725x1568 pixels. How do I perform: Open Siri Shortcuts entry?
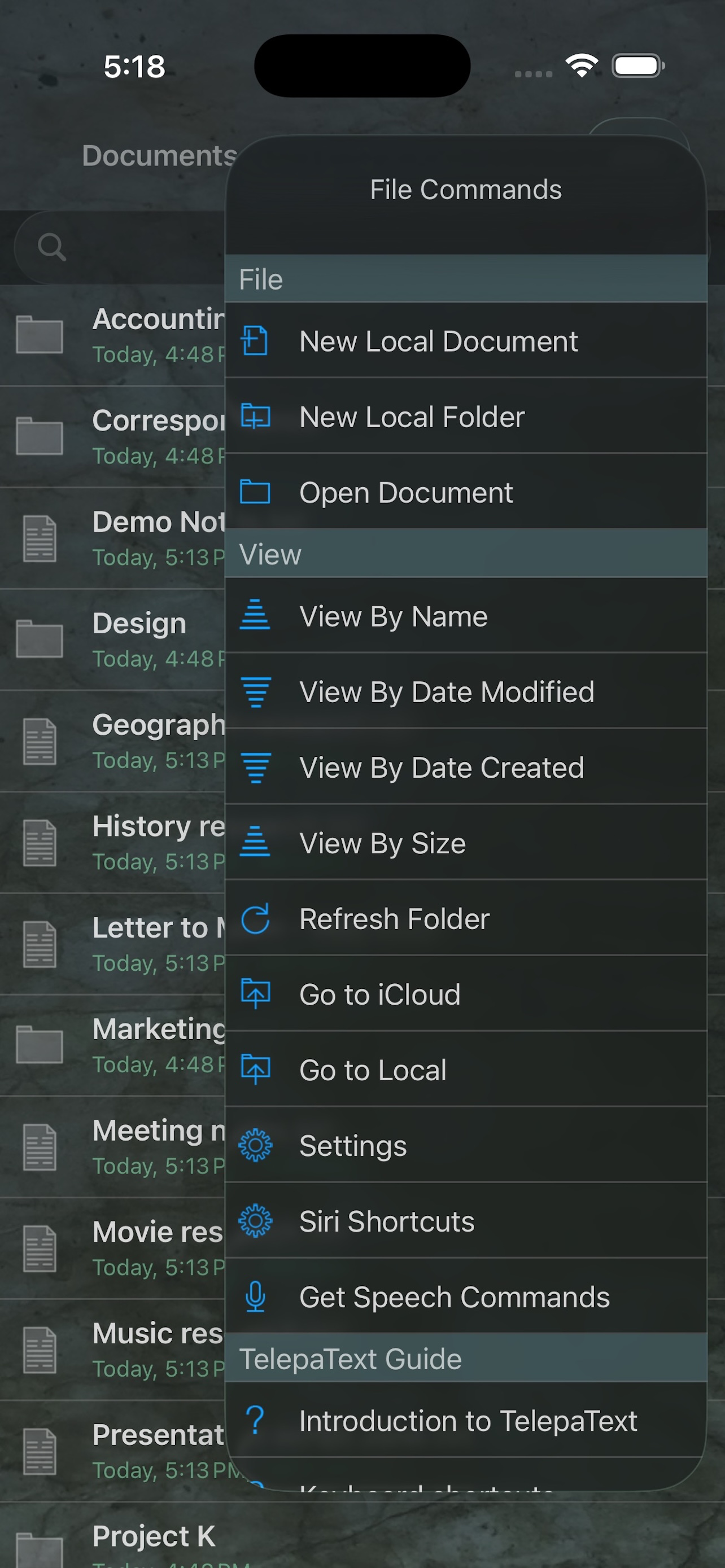click(466, 1220)
